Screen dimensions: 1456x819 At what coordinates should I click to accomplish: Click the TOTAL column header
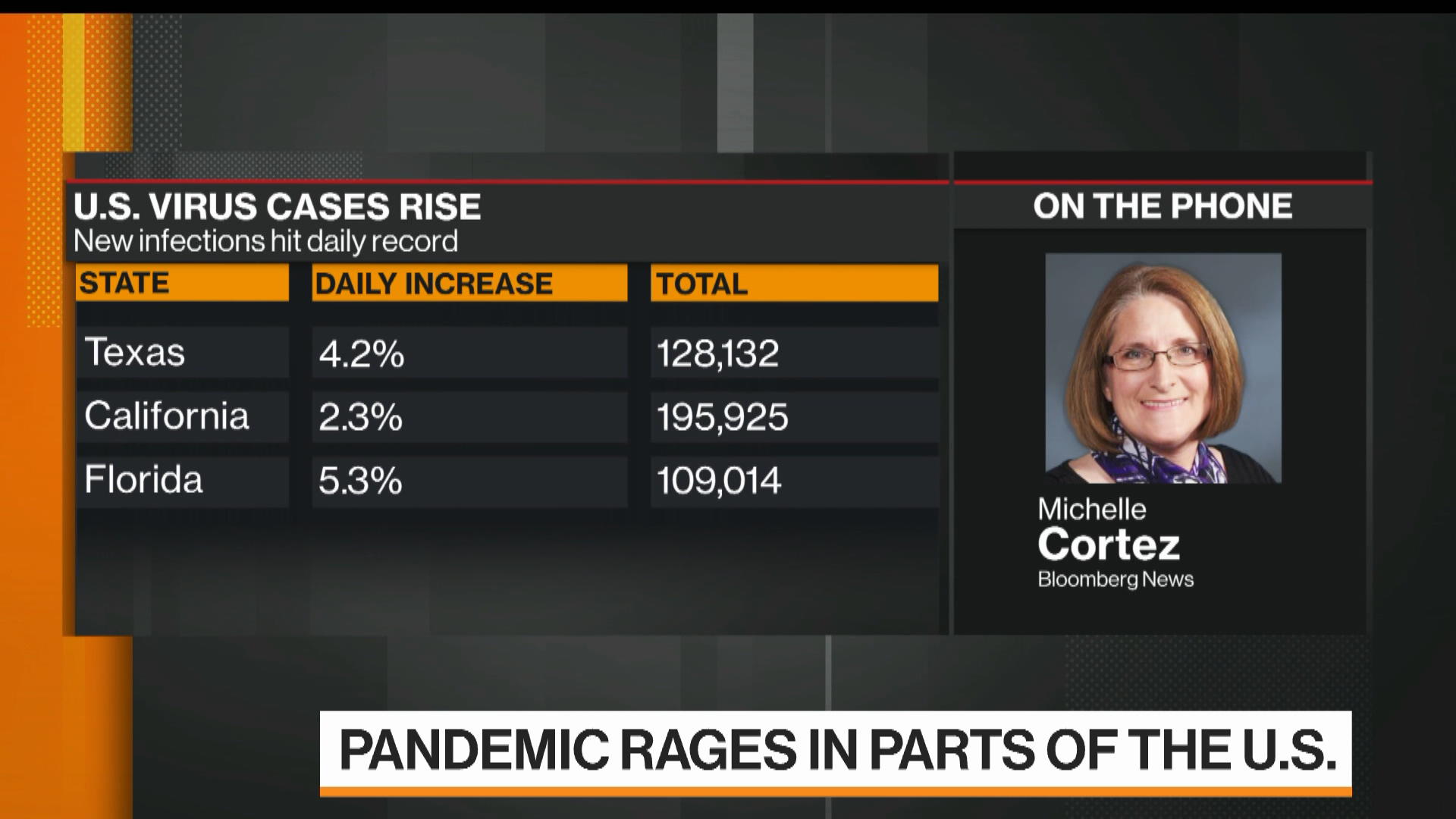[702, 284]
